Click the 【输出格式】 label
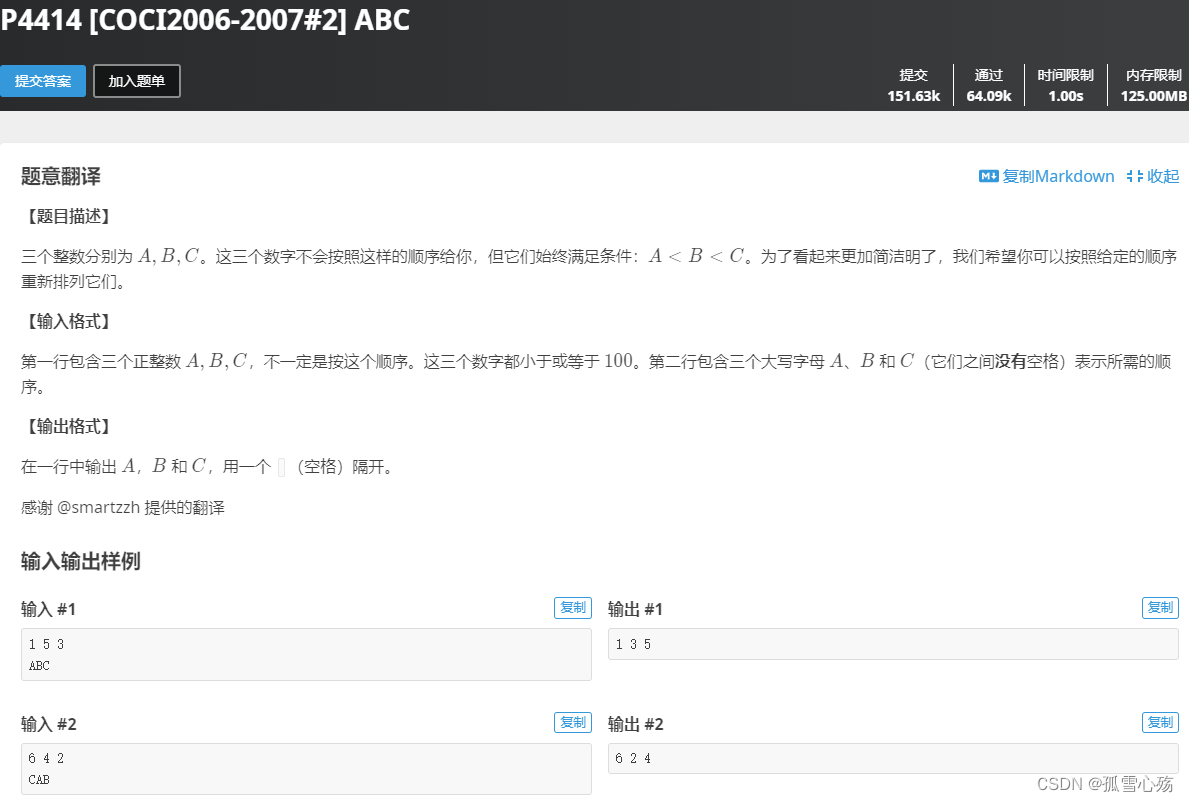The width and height of the screenshot is (1189, 802). (68, 427)
